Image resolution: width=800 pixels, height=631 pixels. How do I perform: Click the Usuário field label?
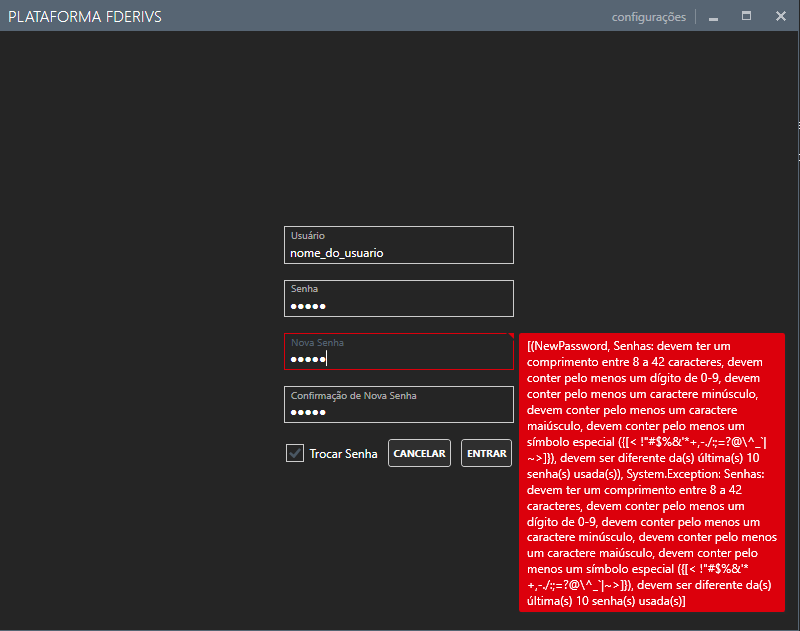[x=308, y=236]
